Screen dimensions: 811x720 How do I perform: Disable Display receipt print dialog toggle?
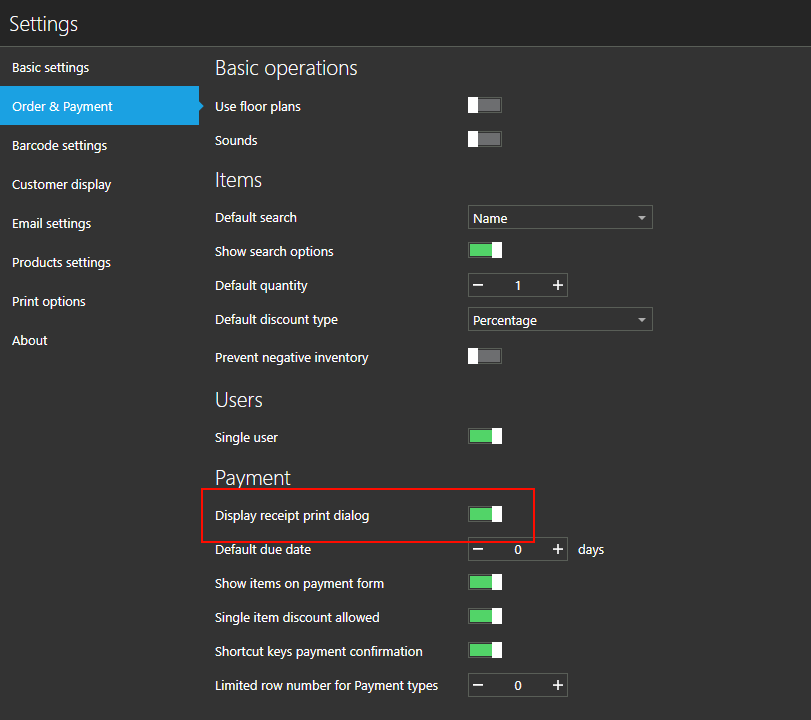click(x=485, y=514)
